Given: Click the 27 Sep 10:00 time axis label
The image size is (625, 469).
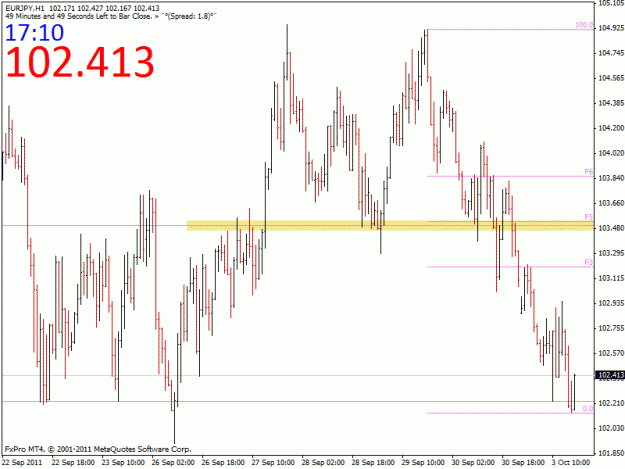Looking at the screenshot, I should click(273, 462).
